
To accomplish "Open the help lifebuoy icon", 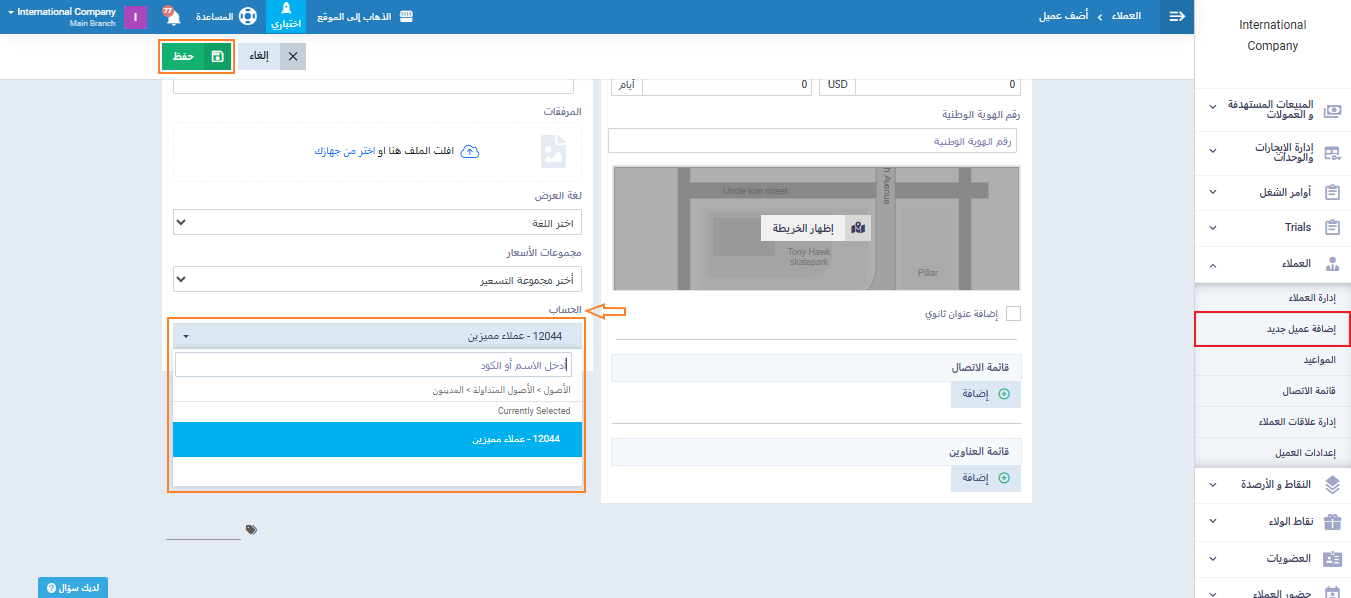I will [248, 17].
